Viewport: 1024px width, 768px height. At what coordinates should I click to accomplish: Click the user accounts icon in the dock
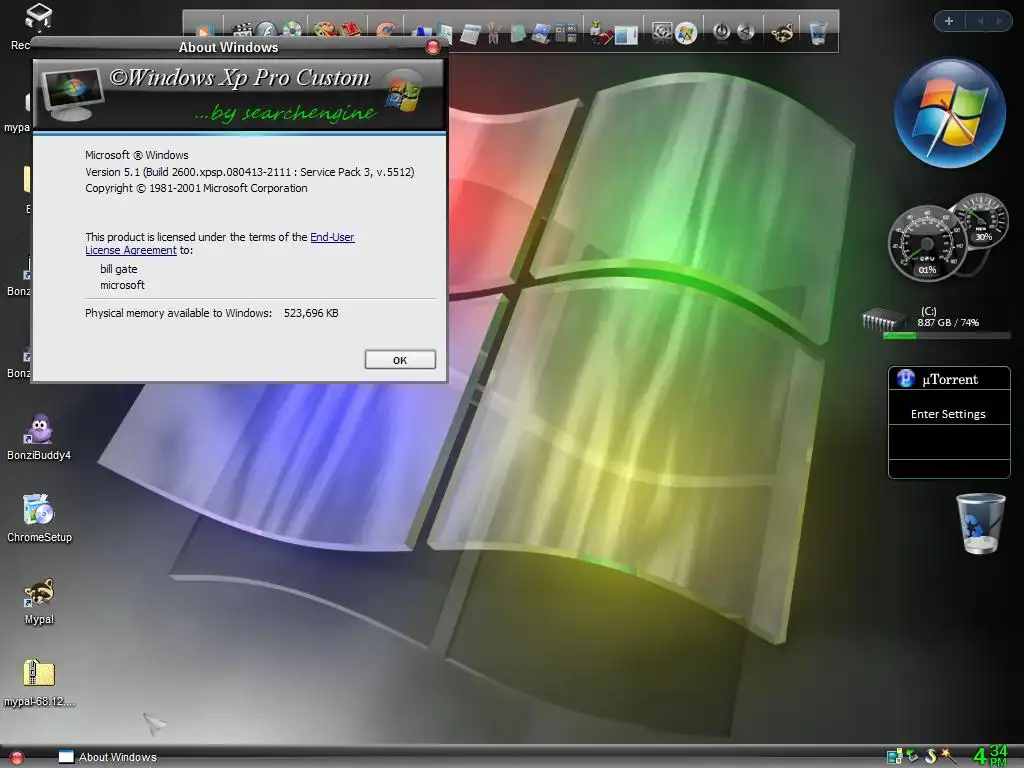(601, 33)
